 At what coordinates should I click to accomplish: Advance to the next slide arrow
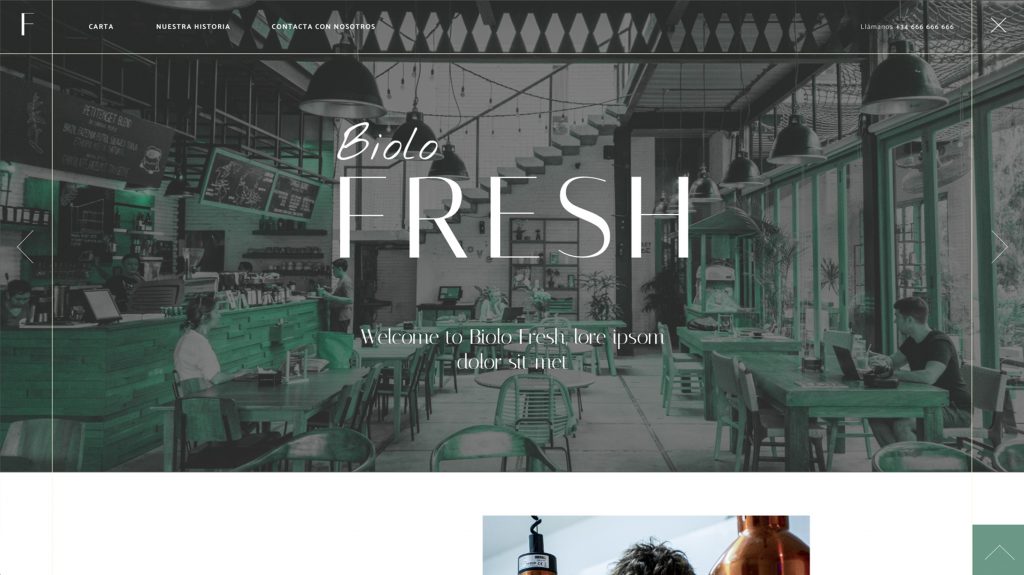(999, 246)
